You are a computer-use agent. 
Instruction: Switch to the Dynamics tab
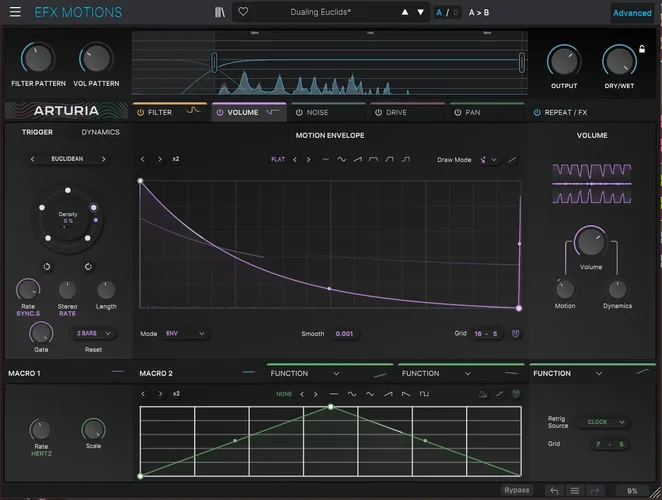click(x=100, y=132)
